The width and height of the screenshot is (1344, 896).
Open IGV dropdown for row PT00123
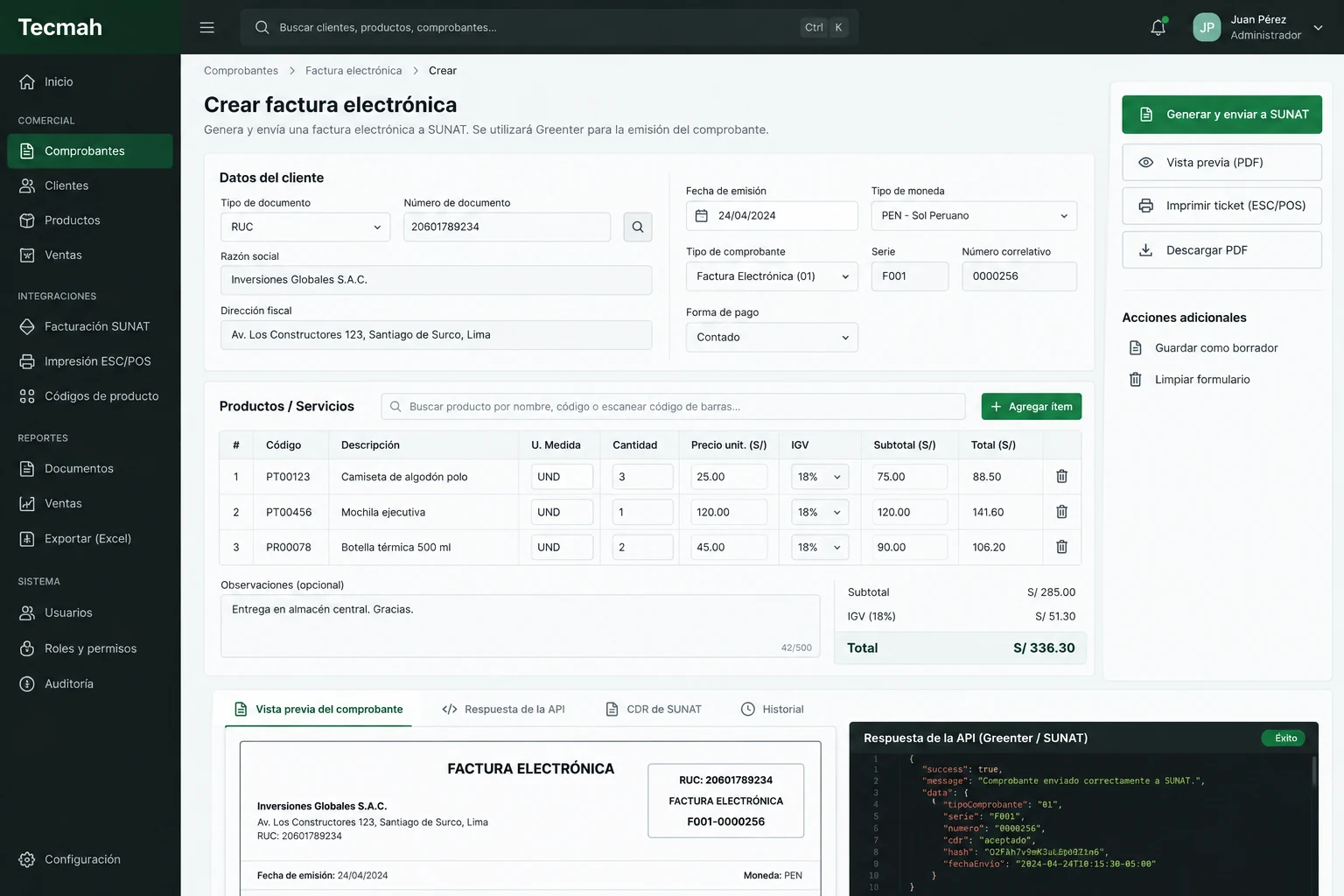tap(820, 477)
